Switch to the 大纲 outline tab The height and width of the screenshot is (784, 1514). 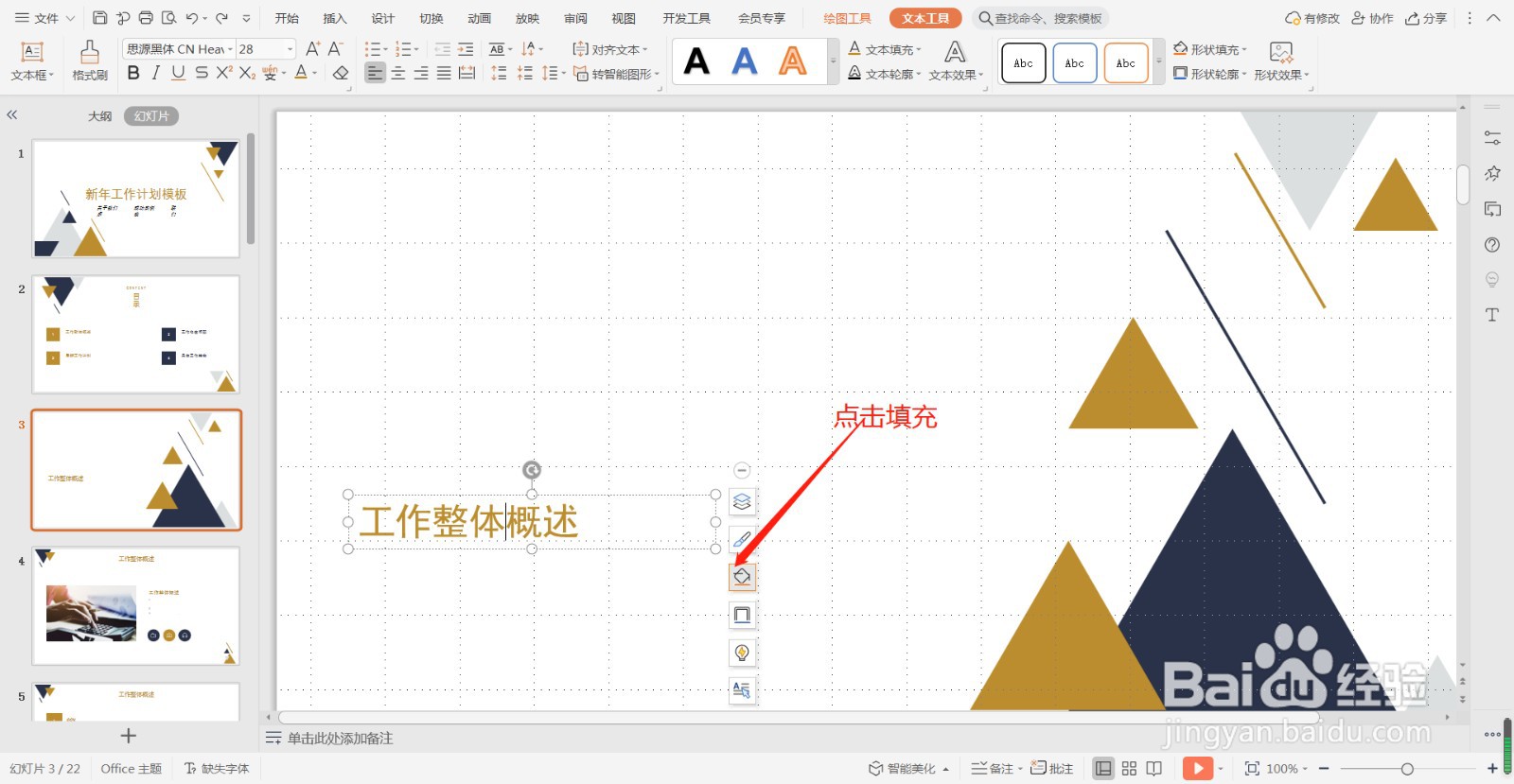point(100,116)
